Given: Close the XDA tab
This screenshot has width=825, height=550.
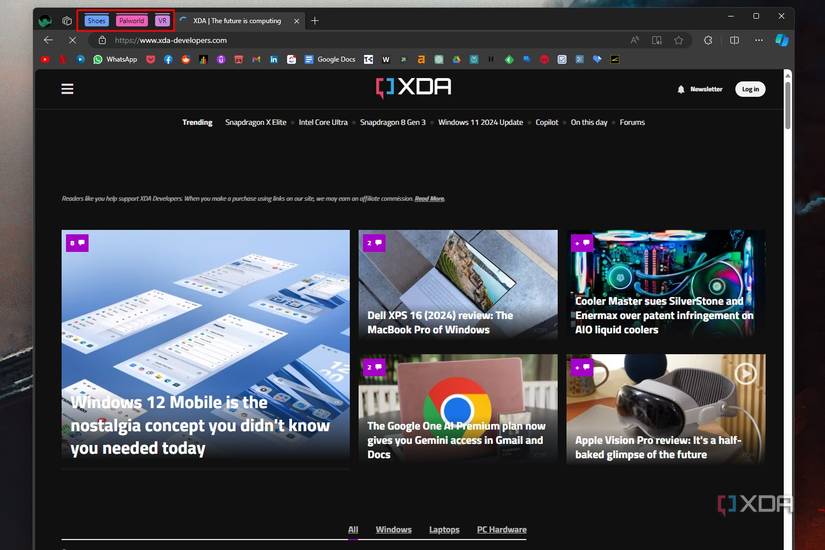Looking at the screenshot, I should click(297, 21).
